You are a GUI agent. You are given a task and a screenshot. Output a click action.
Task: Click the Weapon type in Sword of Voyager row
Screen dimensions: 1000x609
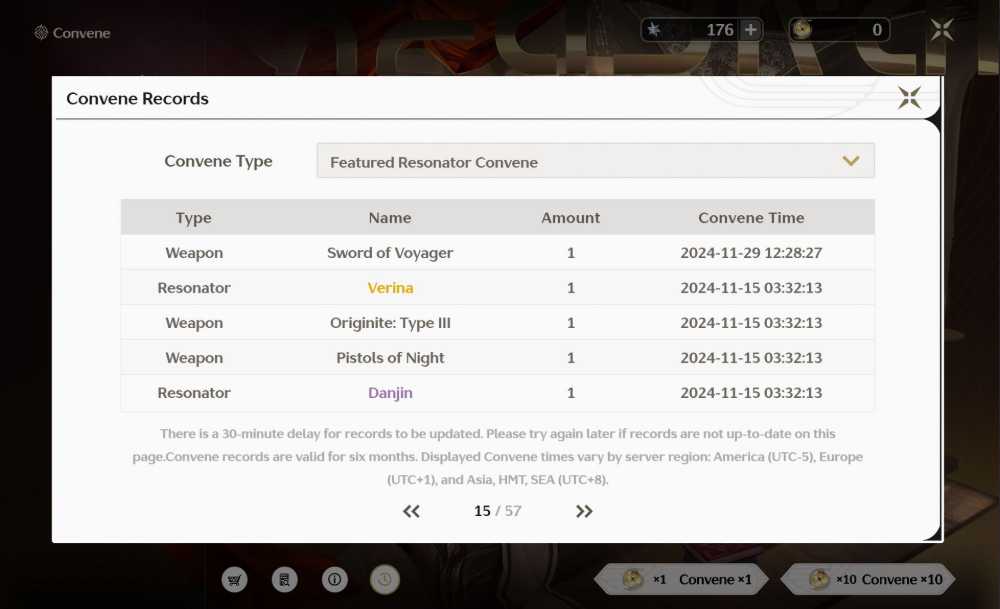point(194,253)
